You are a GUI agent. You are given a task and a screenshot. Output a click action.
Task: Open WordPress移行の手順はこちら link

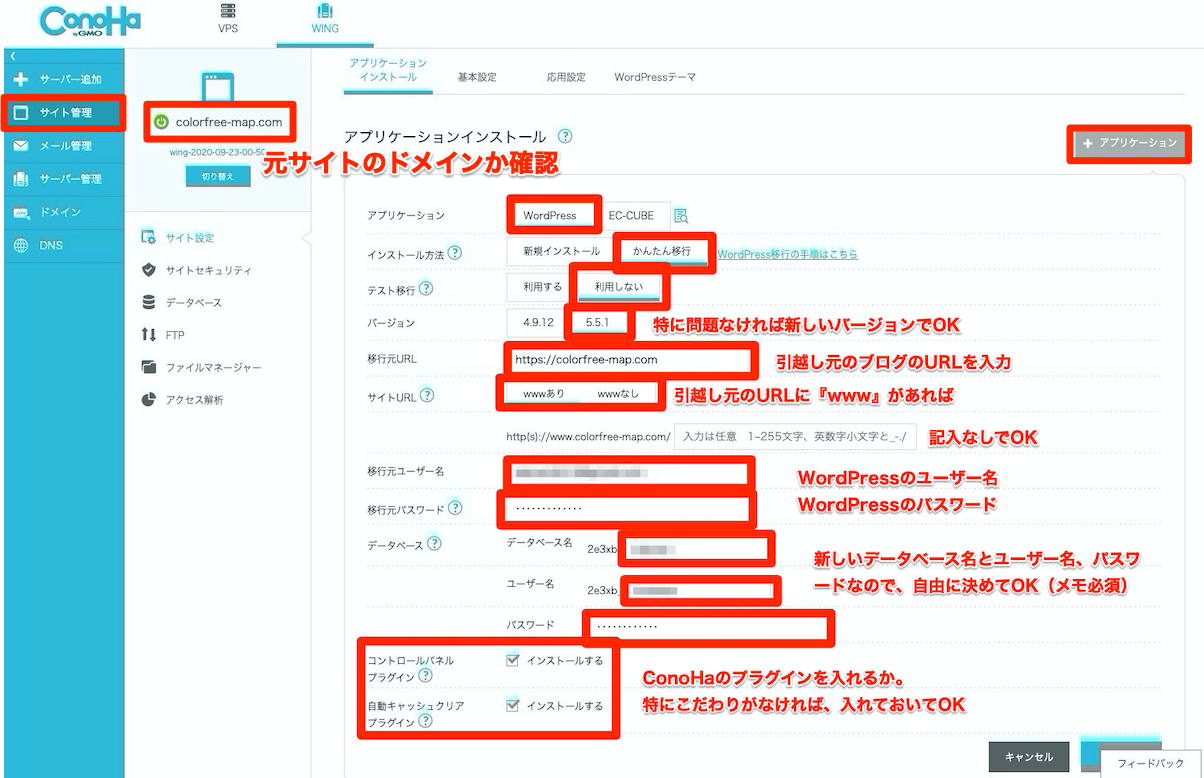click(x=787, y=254)
